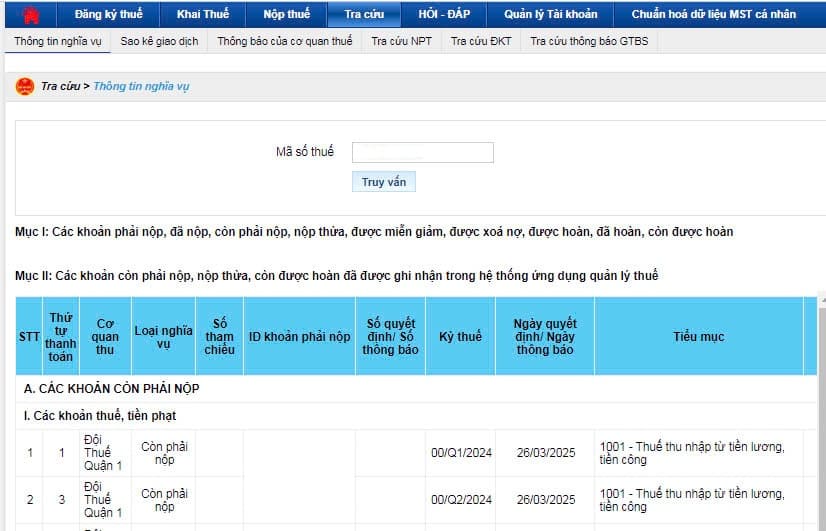This screenshot has height=531, width=826.
Task: Click A. CÁC KHOẢN CÒN PHẢI NỘP row
Action: coord(416,389)
